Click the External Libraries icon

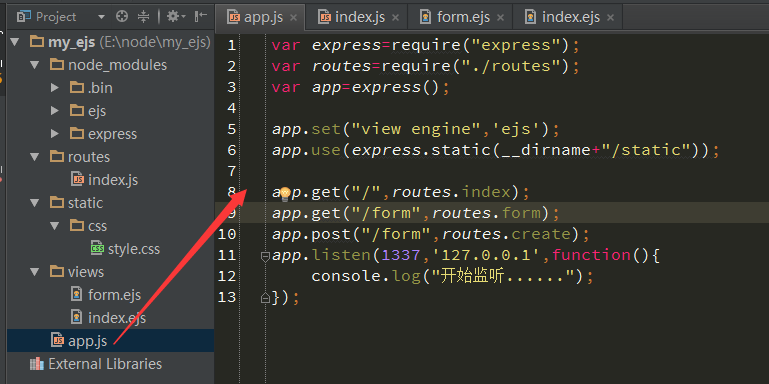(37, 363)
